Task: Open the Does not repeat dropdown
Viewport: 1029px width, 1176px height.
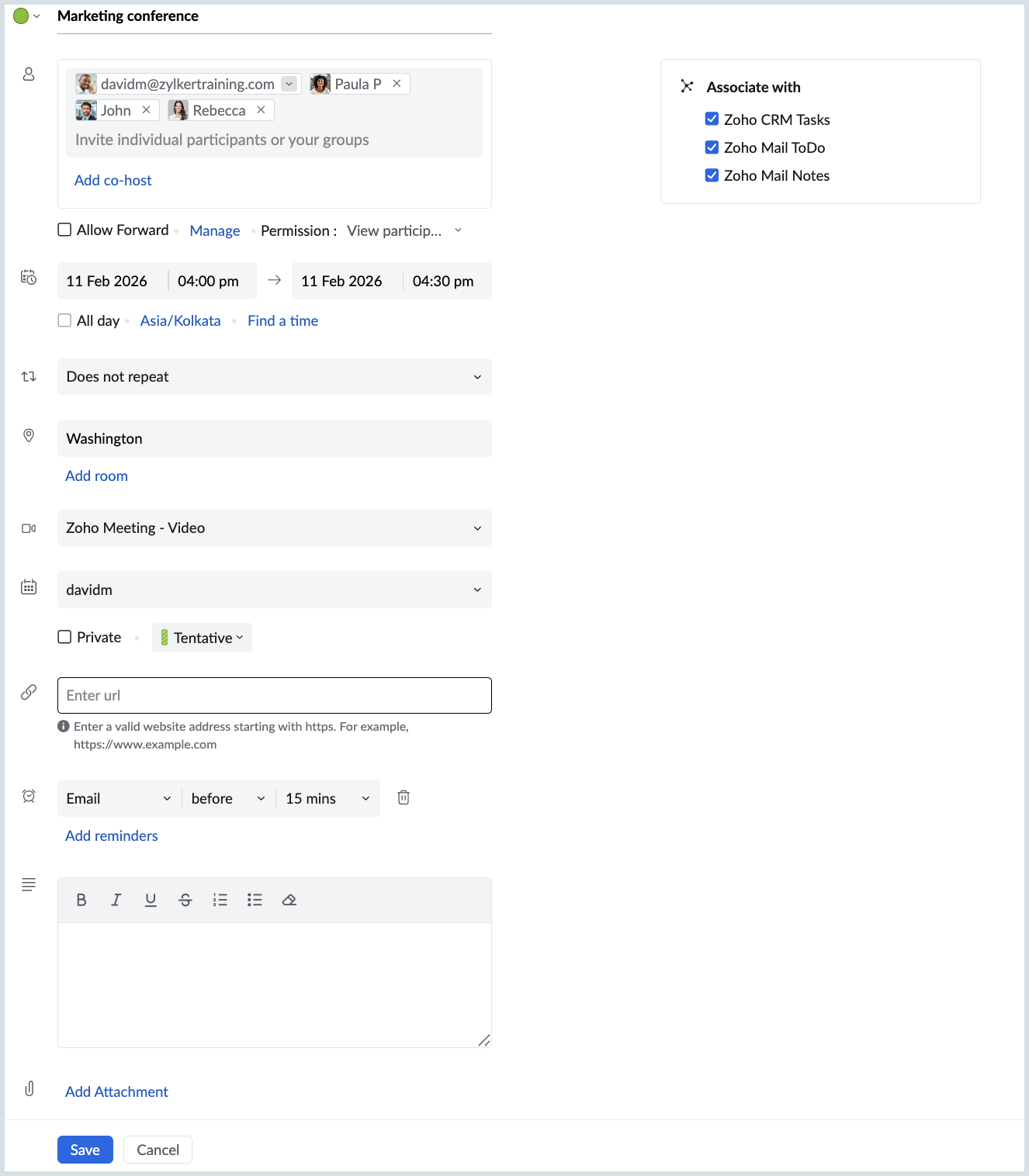Action: (275, 376)
